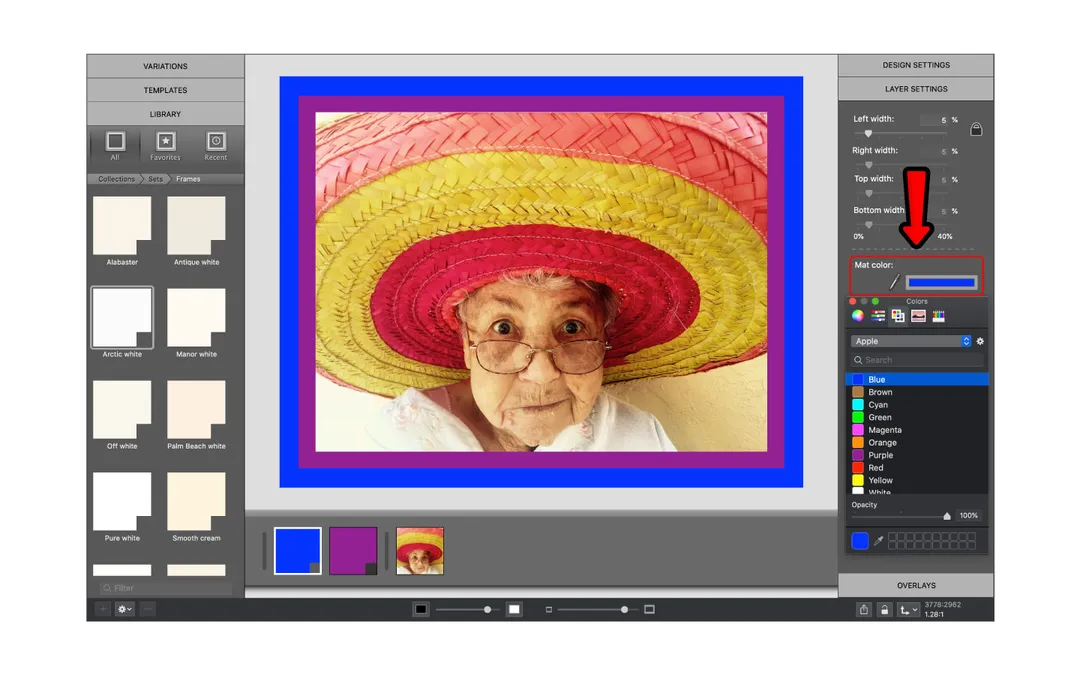Open the Templates panel
Screen dimensions: 1080x675
click(x=165, y=90)
